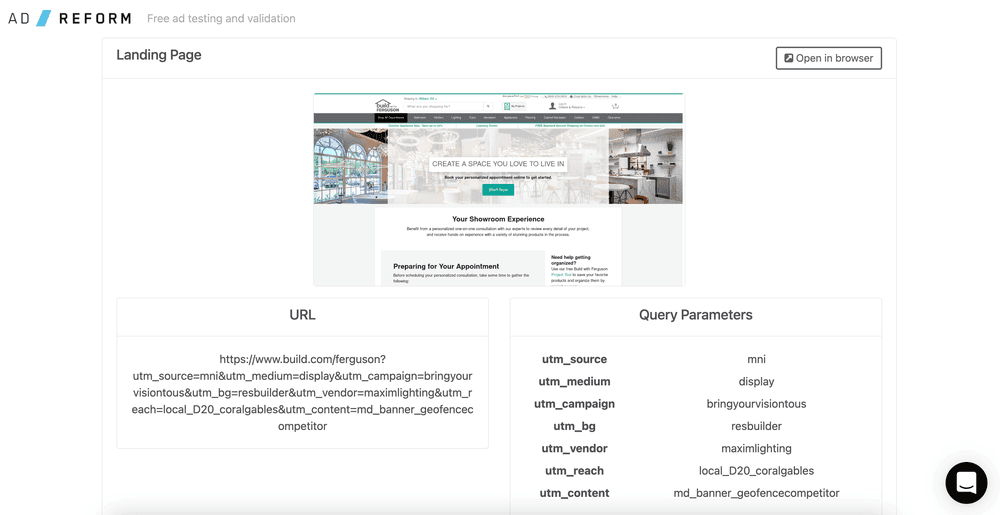Click the 'Free ad testing and validation' tagline
Screen dimensions: 1000x515
221,18
